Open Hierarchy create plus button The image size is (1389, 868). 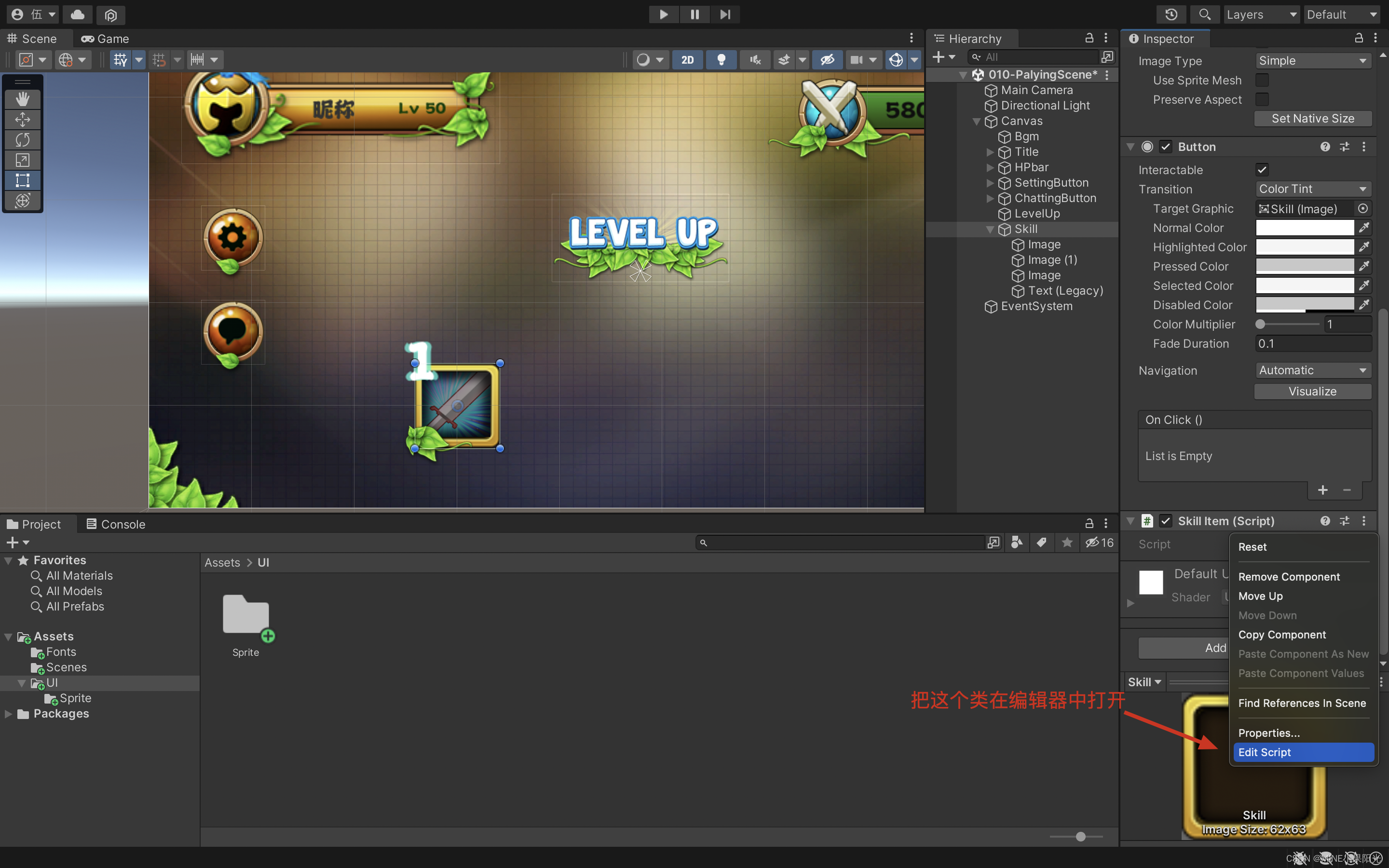(x=943, y=57)
